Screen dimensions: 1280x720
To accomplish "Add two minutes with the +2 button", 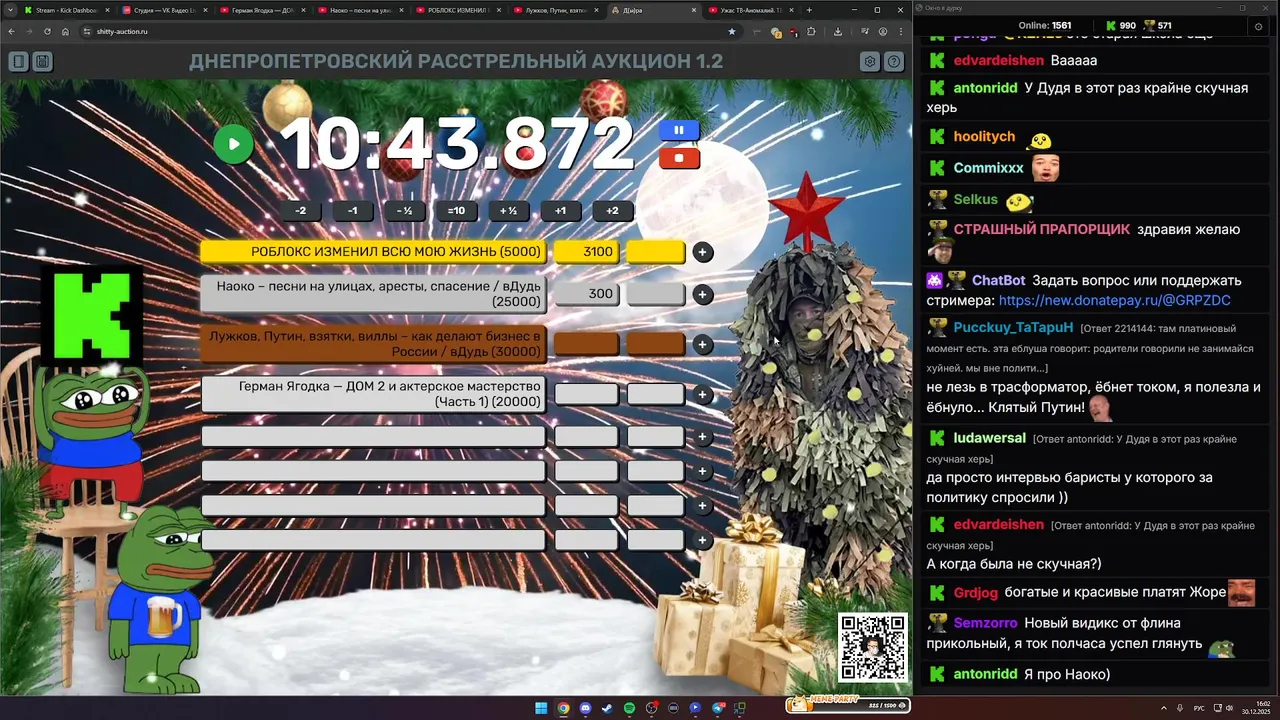I will point(612,211).
